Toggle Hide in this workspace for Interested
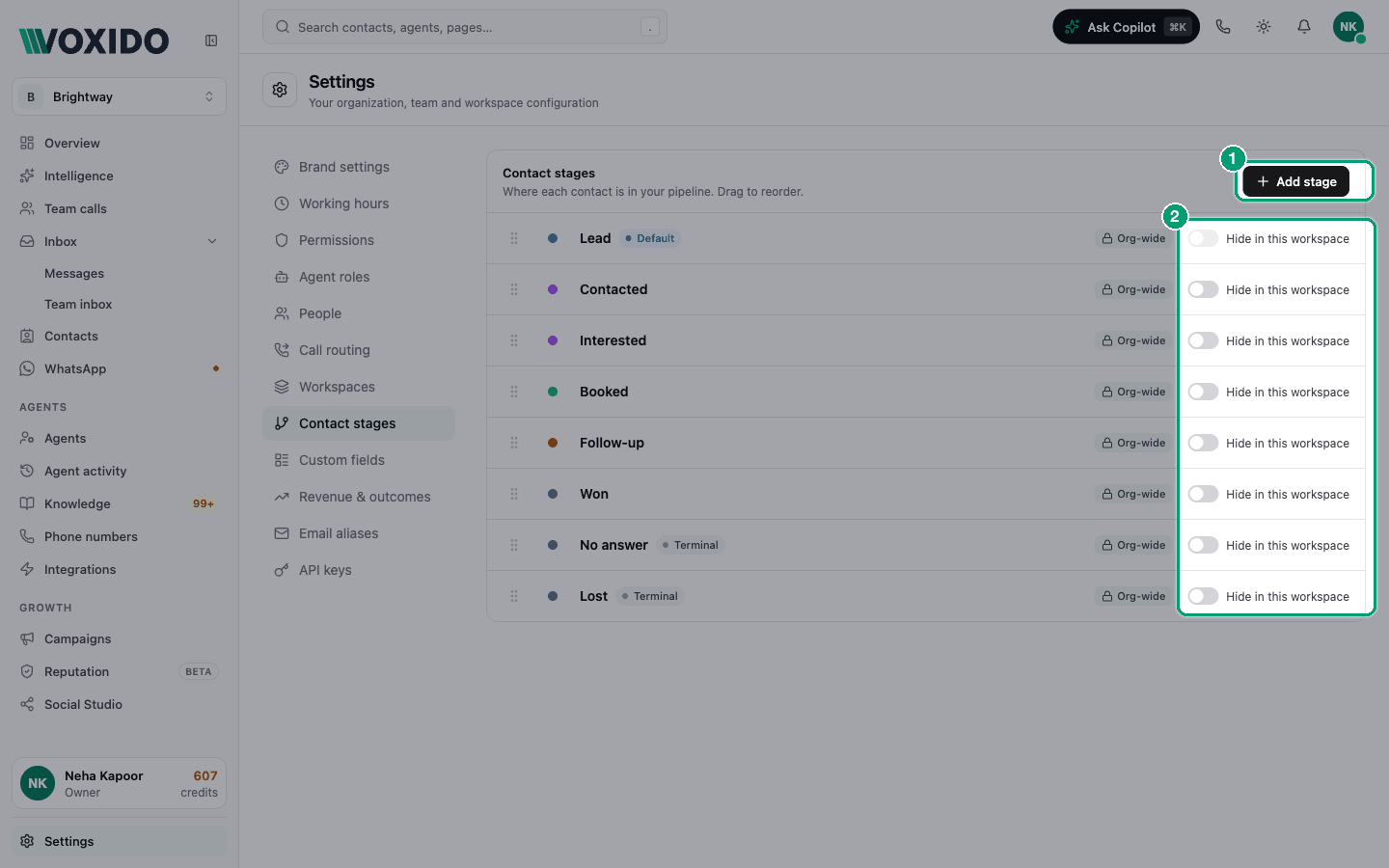Image resolution: width=1389 pixels, height=868 pixels. [1203, 340]
